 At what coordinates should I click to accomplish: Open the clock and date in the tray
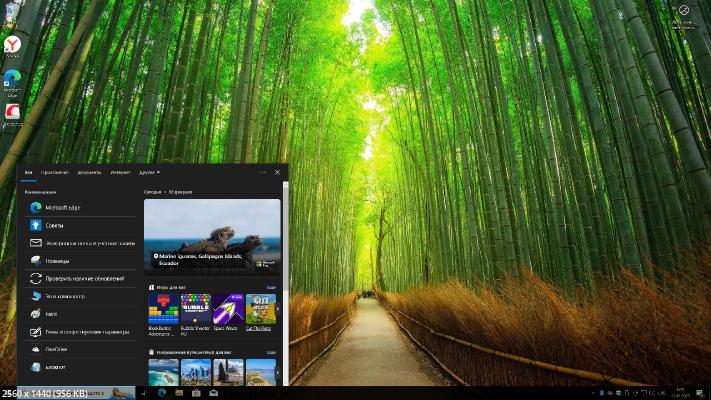(x=681, y=393)
